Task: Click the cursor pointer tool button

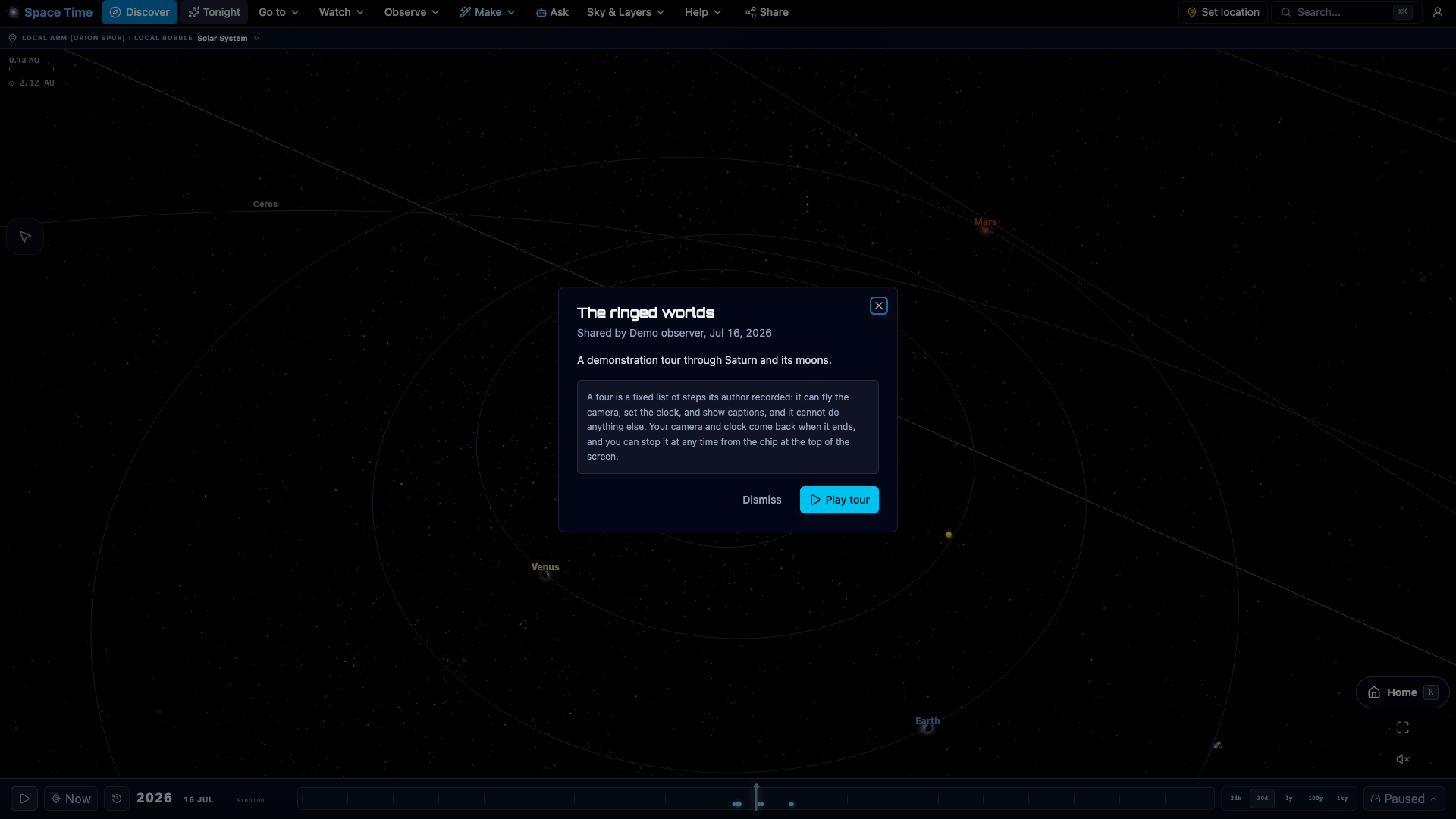Action: pyautogui.click(x=25, y=237)
